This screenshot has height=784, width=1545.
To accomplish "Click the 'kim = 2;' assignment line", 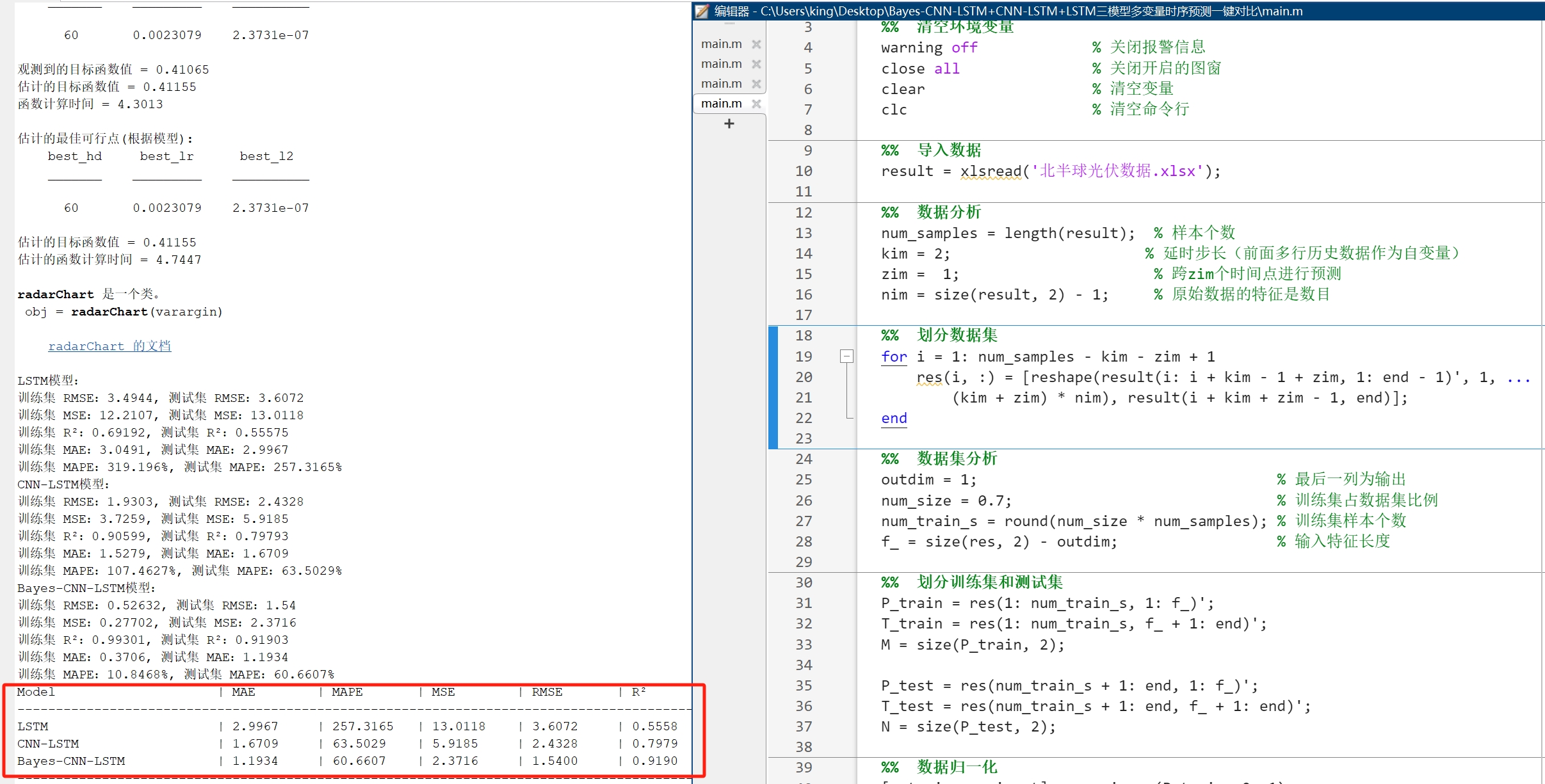I will [x=916, y=253].
